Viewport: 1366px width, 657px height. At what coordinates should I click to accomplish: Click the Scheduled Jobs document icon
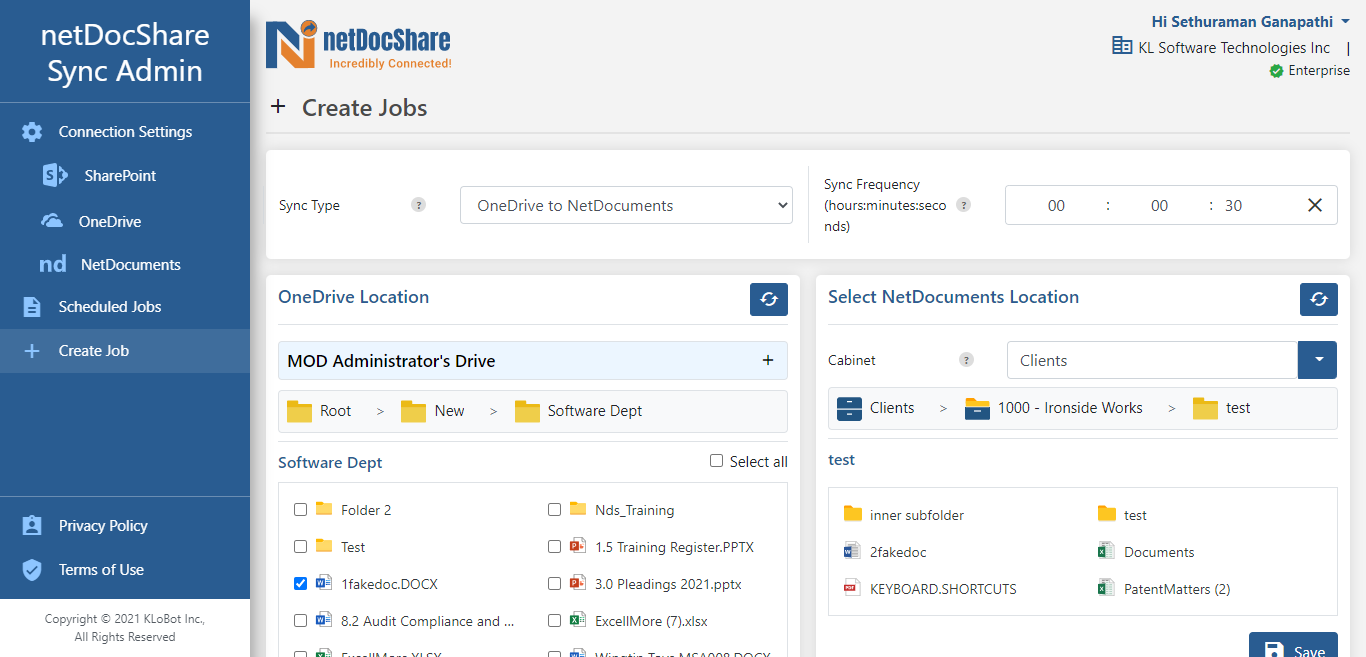point(32,307)
